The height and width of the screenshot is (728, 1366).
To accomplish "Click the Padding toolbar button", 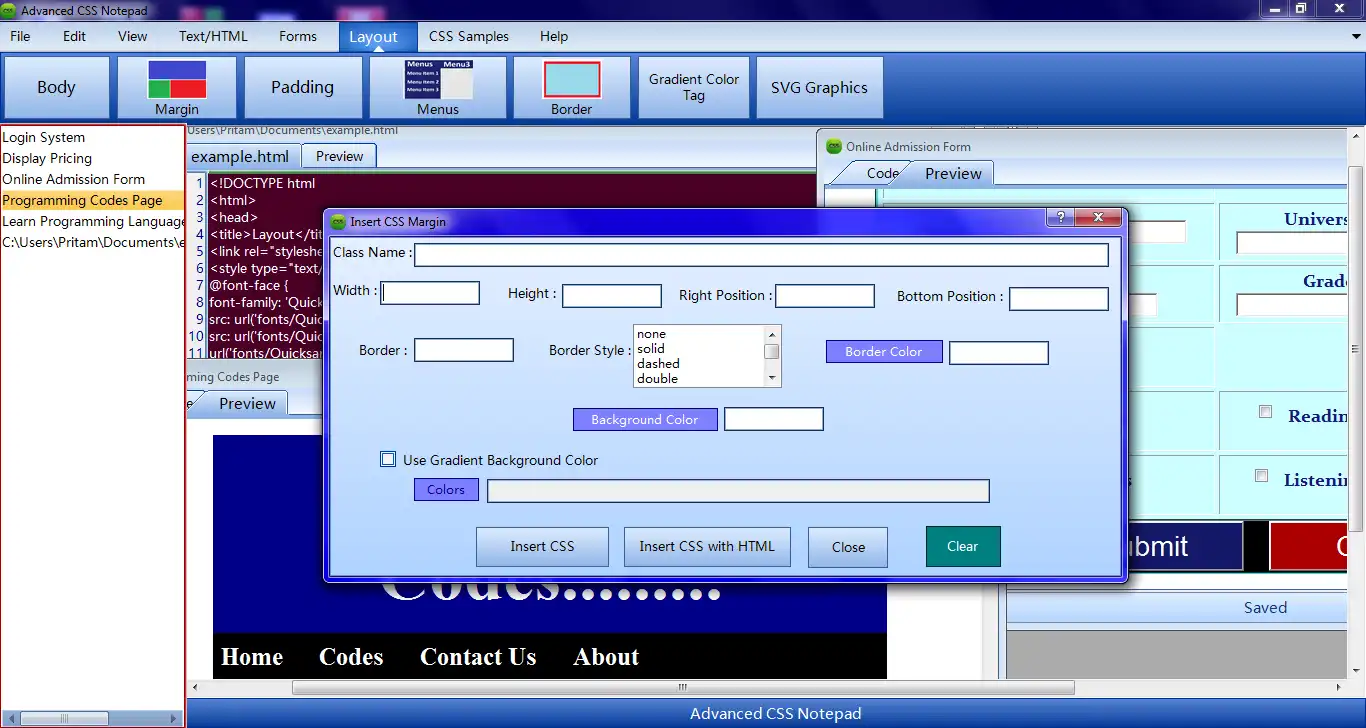I will [x=302, y=87].
